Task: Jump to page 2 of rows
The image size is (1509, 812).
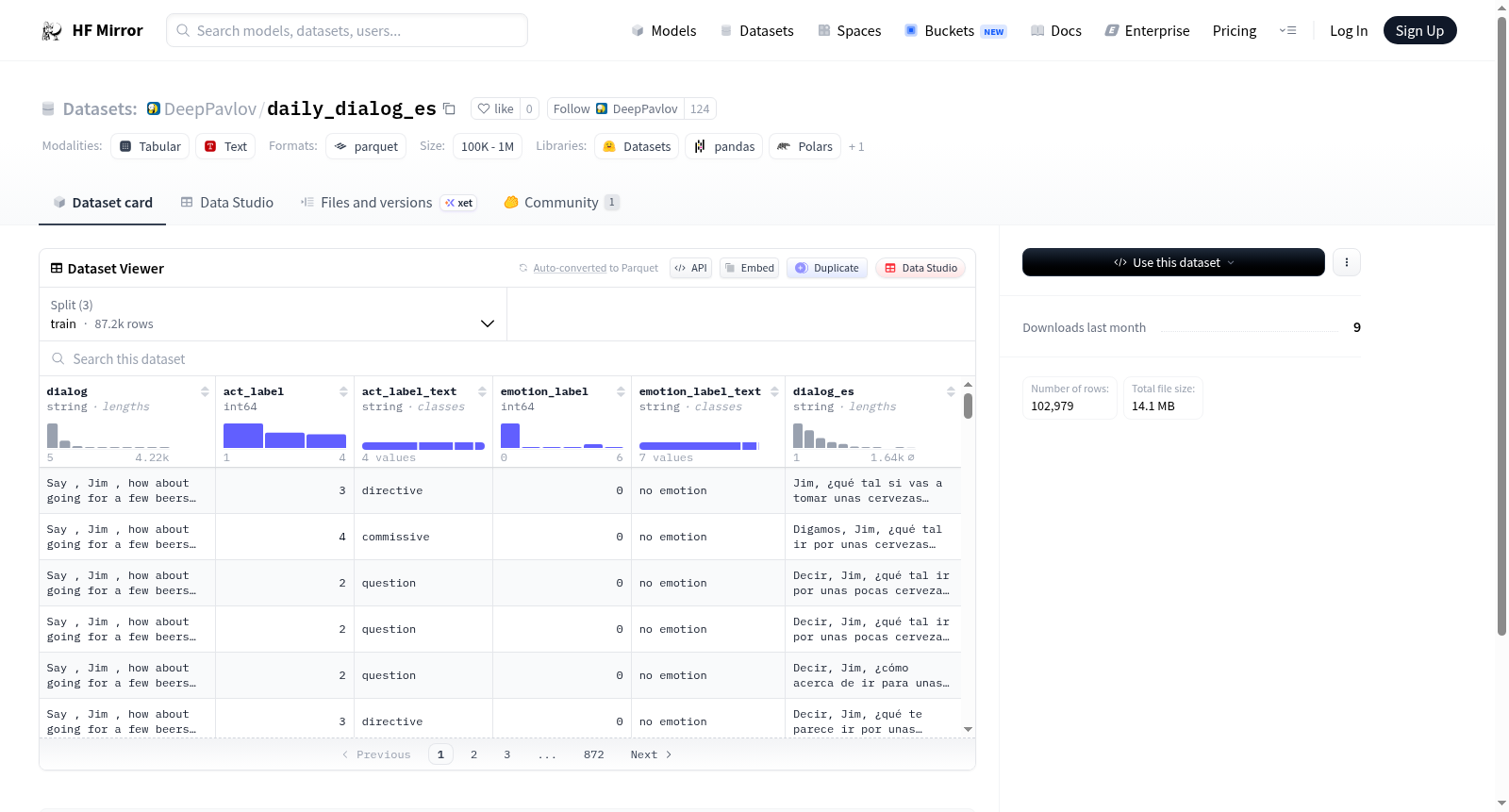Action: point(473,754)
